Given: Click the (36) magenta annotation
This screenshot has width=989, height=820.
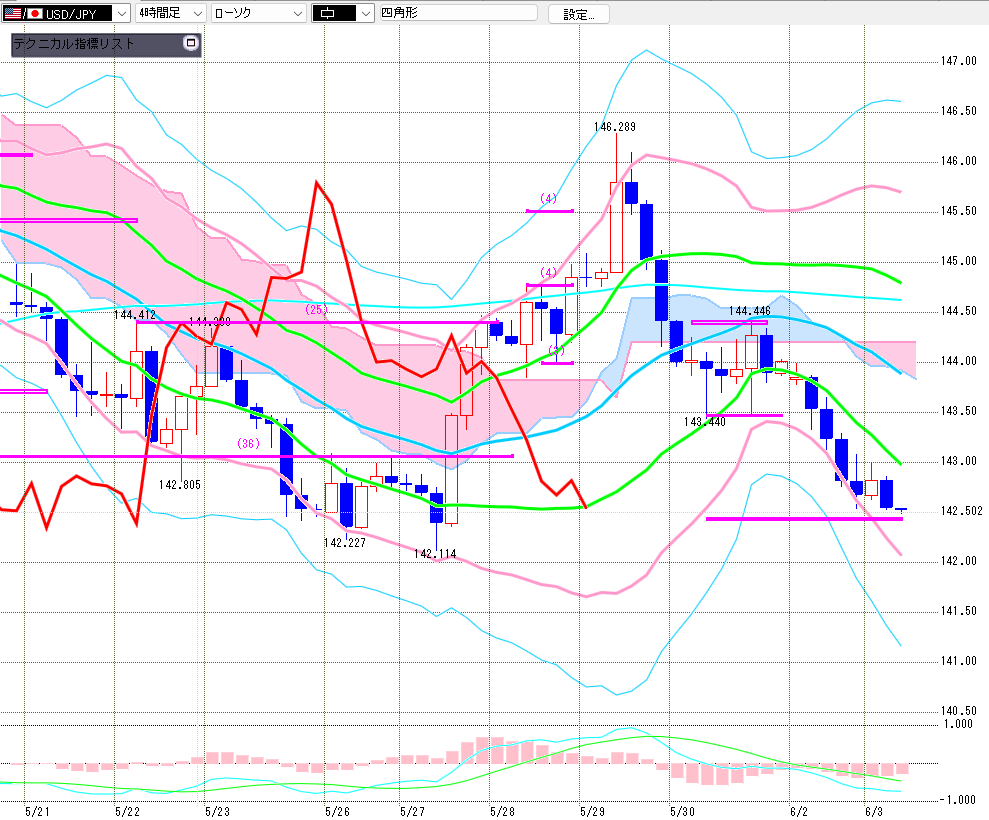Looking at the screenshot, I should tap(248, 443).
